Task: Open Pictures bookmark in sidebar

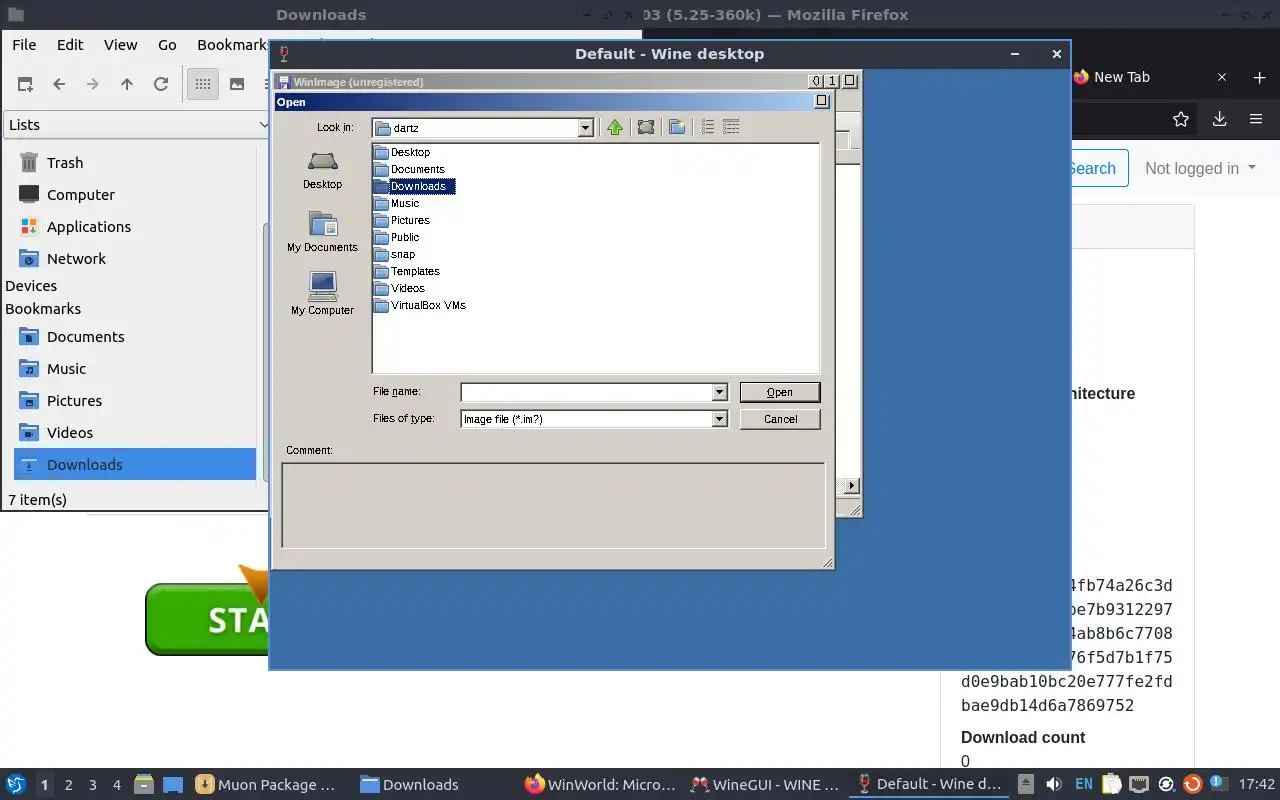Action: click(74, 401)
